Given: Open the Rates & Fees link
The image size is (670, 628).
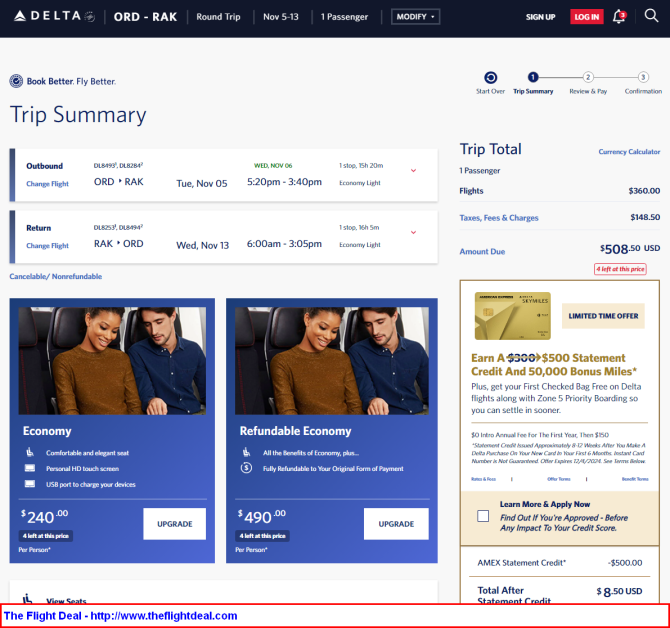Looking at the screenshot, I should tap(483, 479).
